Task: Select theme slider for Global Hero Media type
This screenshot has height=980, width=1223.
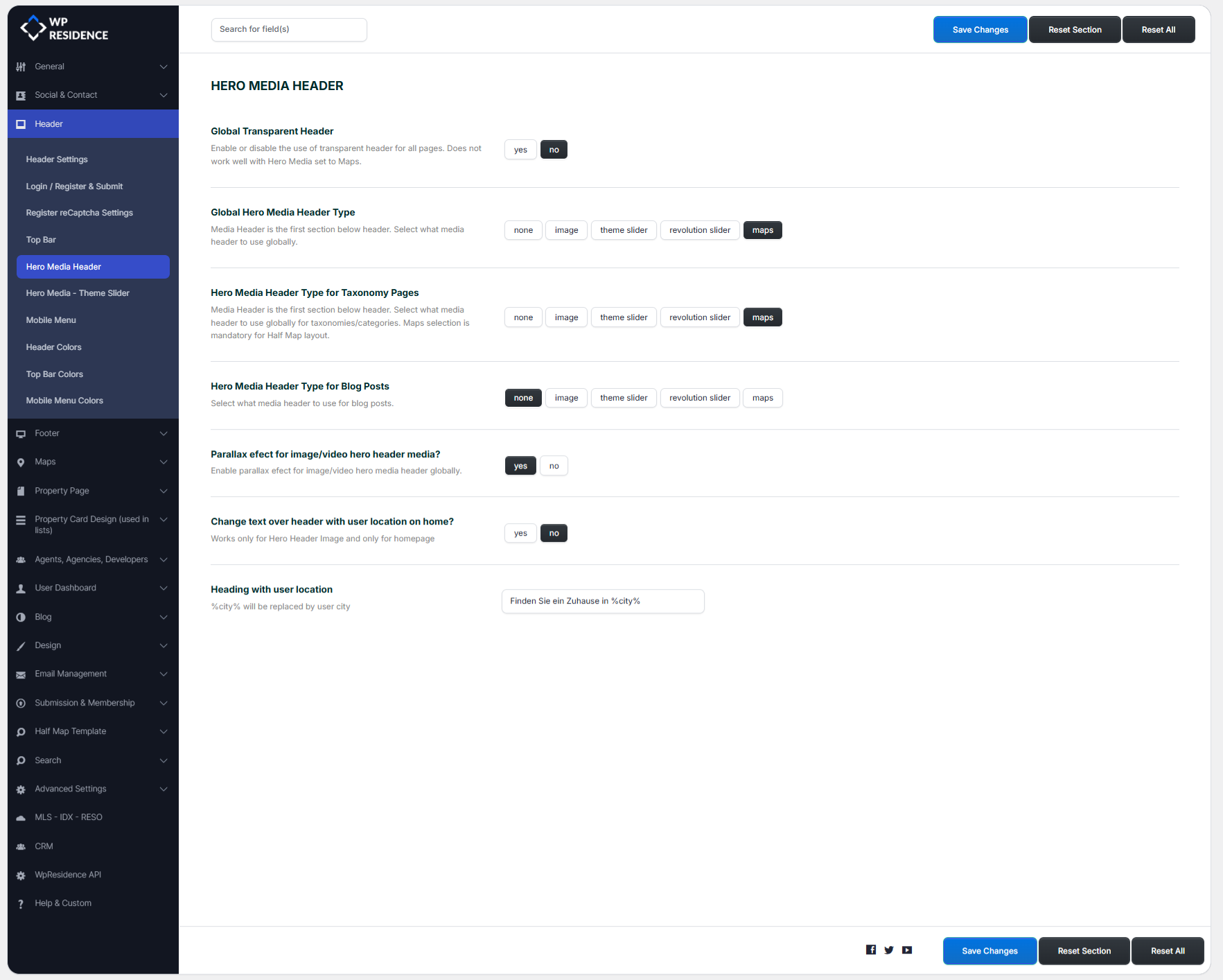Action: (x=623, y=230)
